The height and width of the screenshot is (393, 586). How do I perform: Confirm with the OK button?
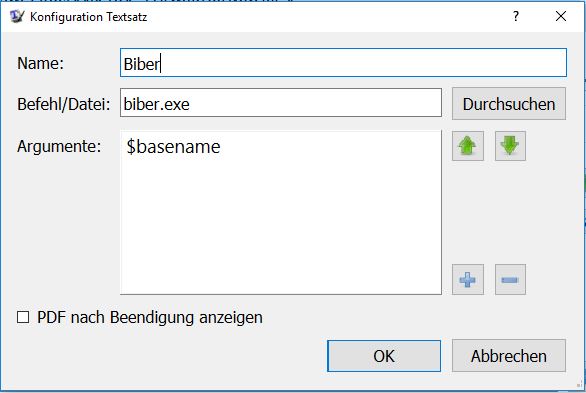coord(384,356)
